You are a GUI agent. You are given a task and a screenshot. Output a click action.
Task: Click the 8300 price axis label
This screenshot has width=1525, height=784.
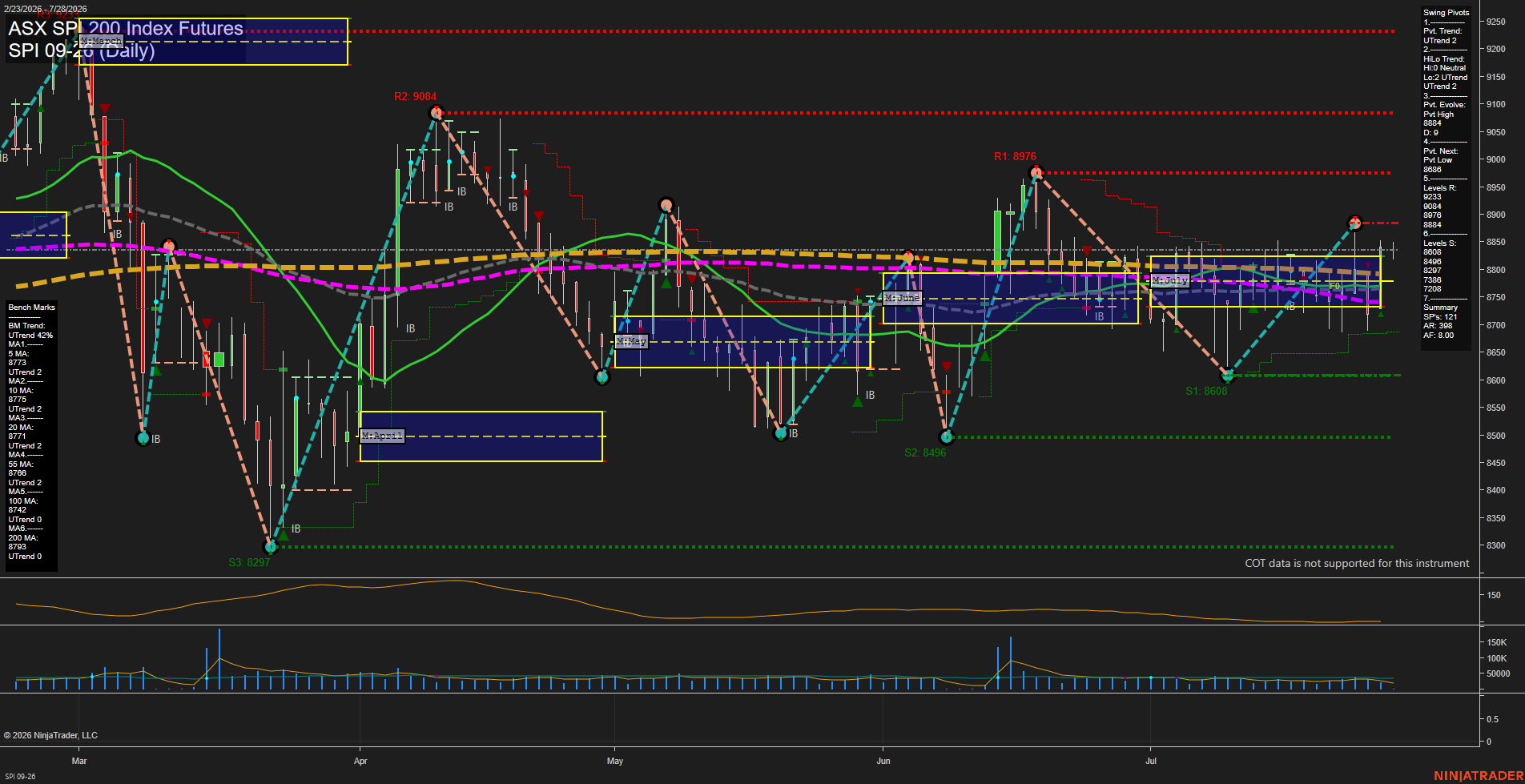coord(1495,546)
